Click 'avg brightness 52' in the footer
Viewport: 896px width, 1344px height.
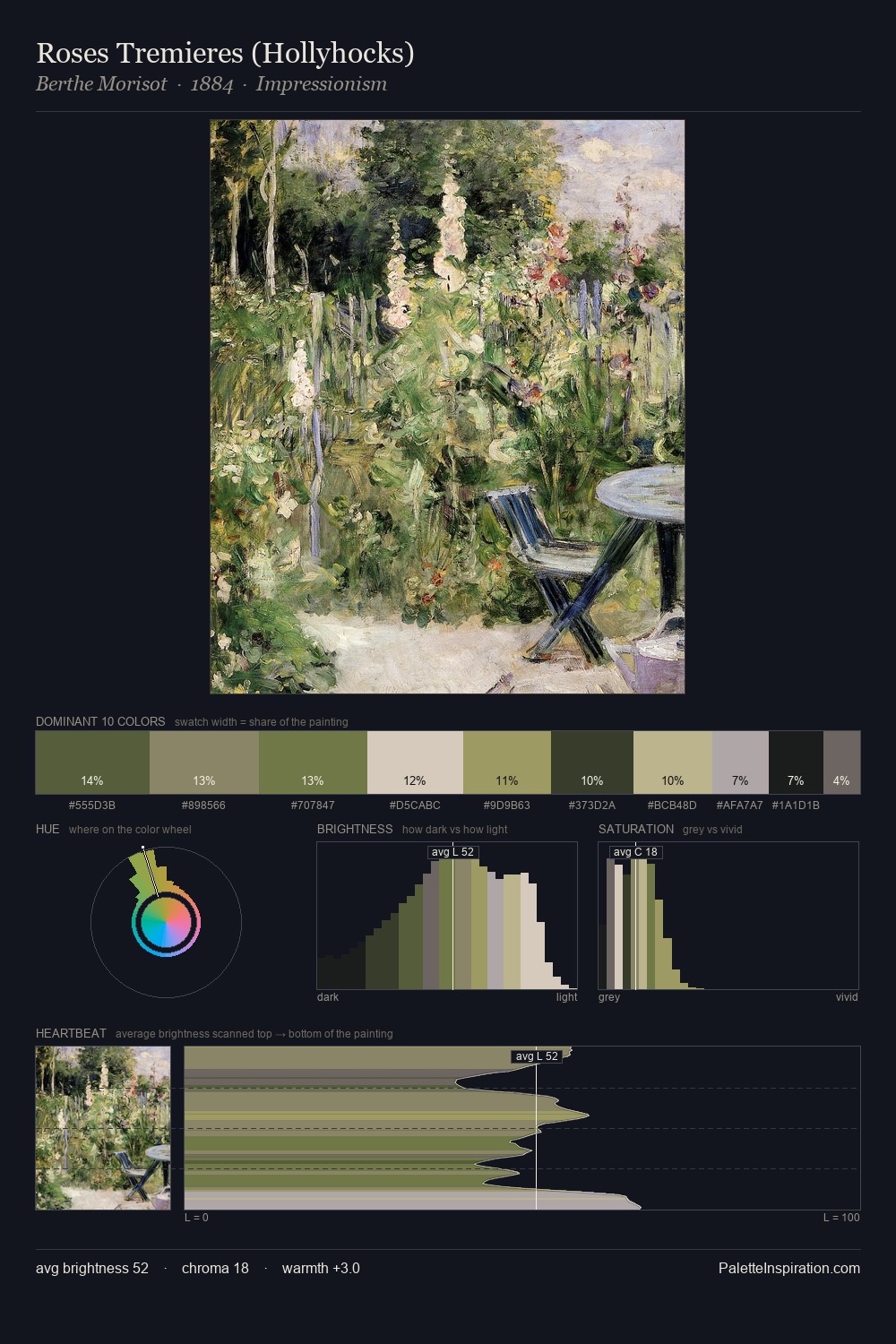[92, 1269]
